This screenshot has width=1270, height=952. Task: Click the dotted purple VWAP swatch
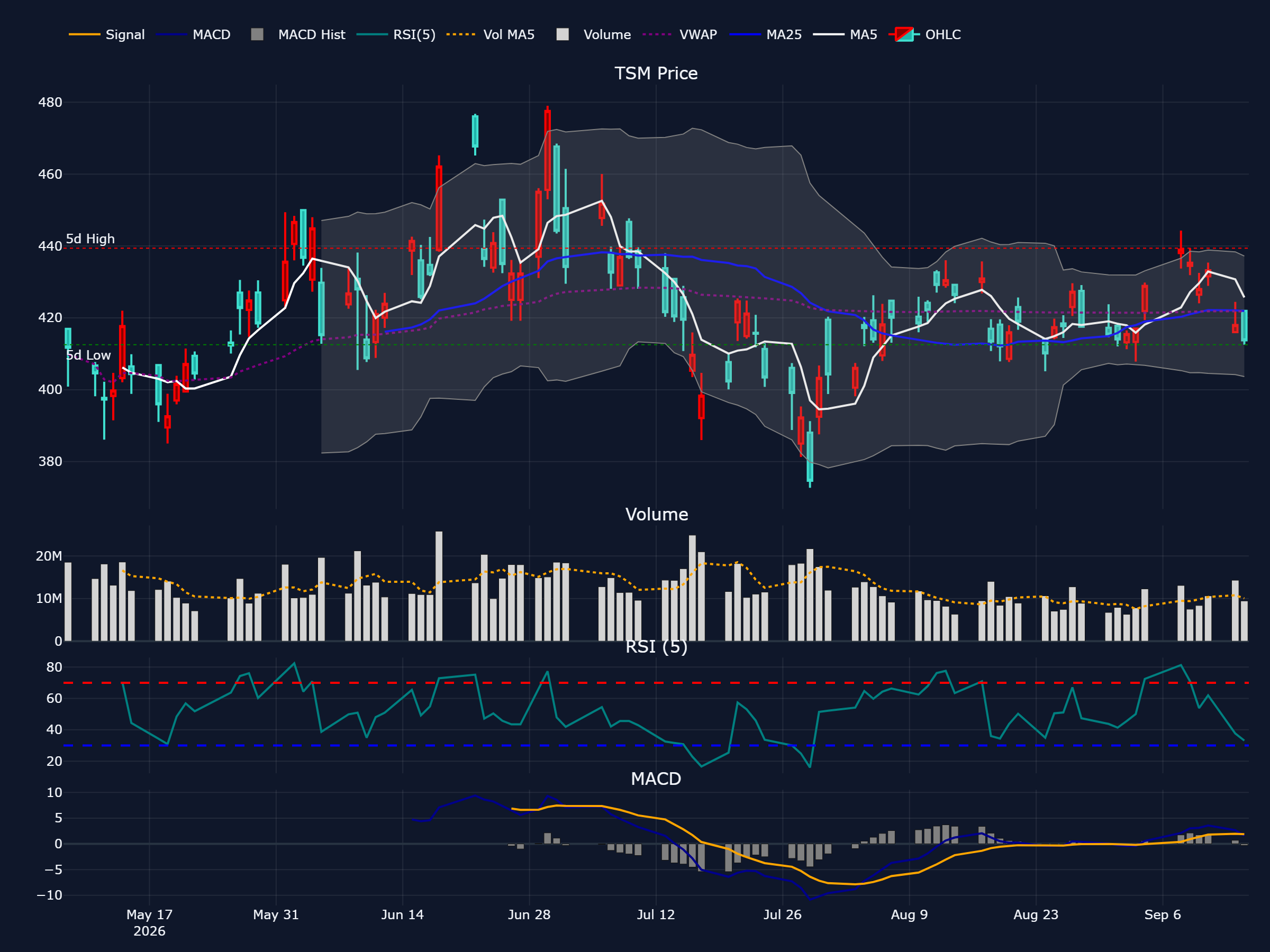pyautogui.click(x=657, y=34)
